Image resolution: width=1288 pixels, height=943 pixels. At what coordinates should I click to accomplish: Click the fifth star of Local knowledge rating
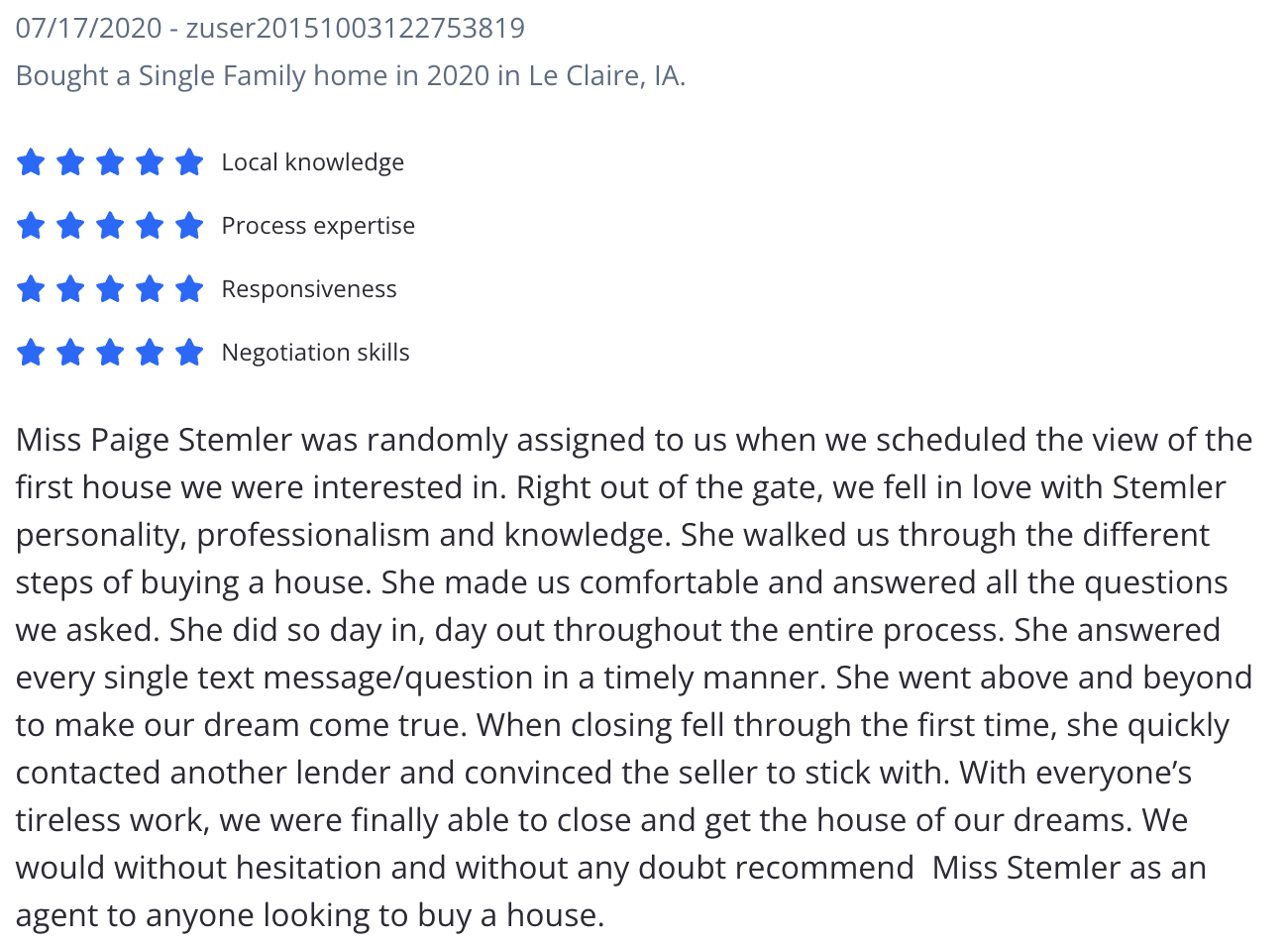[189, 161]
